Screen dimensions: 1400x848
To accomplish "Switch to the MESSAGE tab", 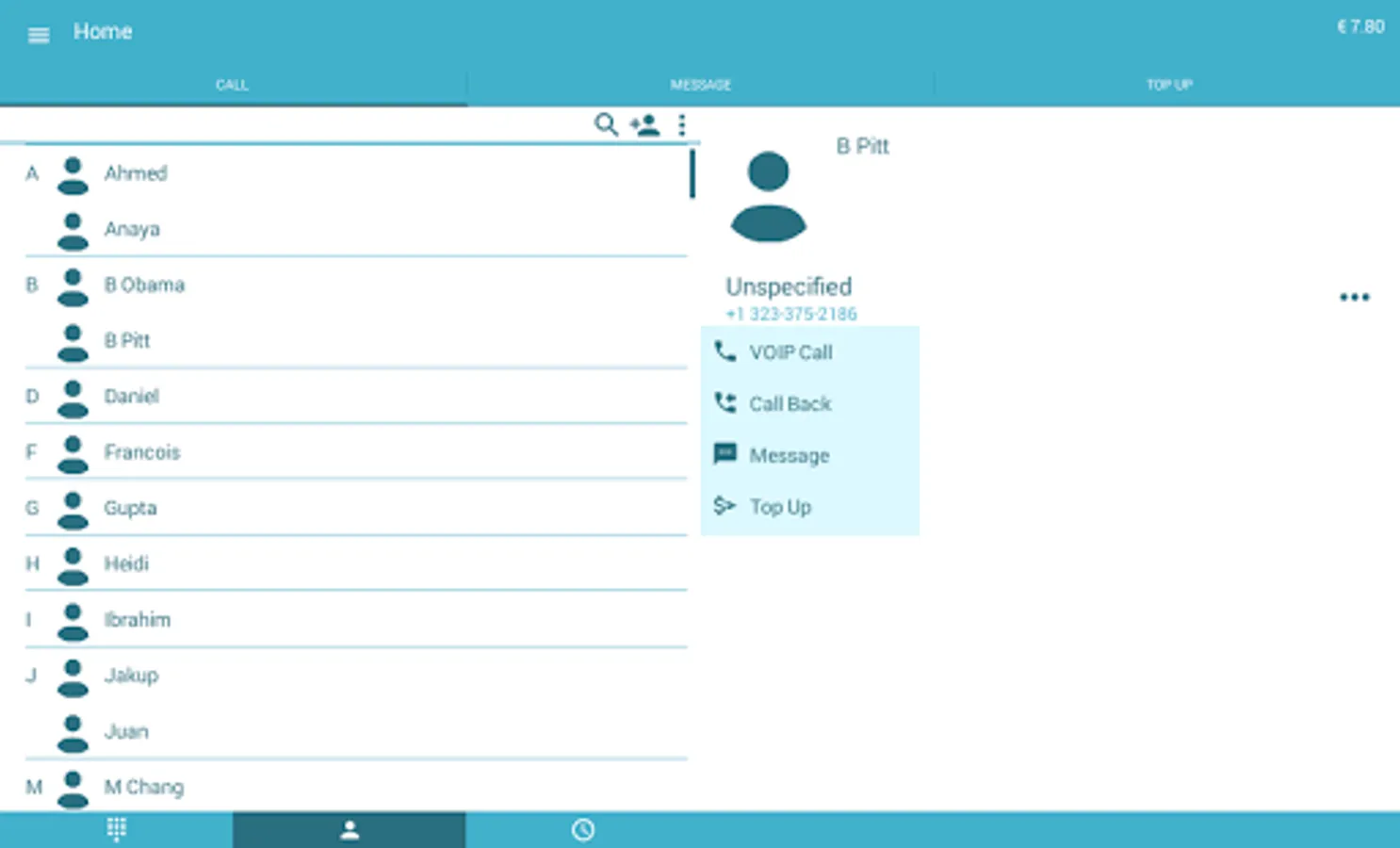I will tap(700, 85).
